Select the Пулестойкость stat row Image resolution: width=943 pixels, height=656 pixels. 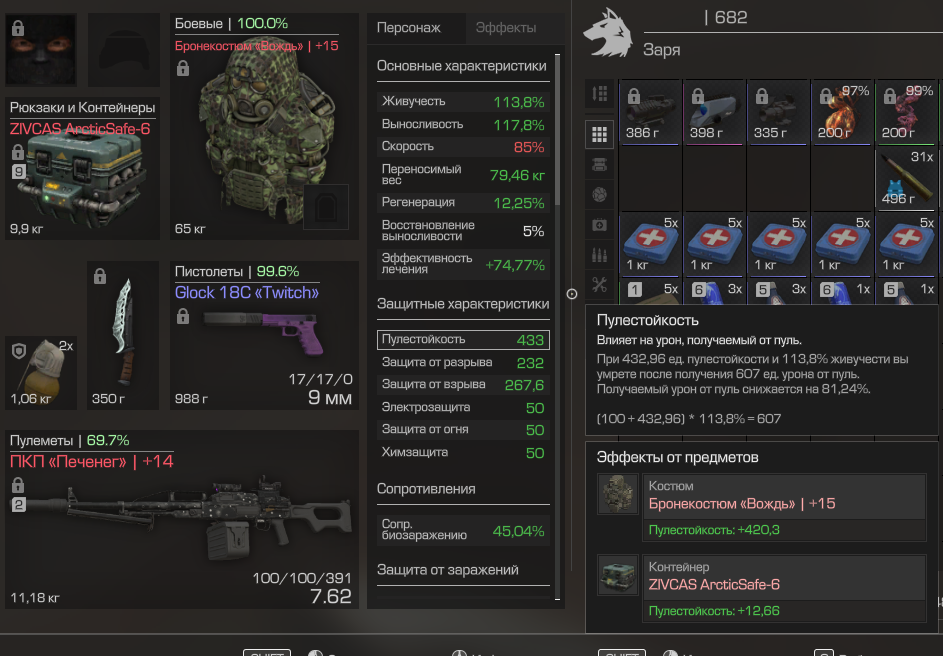click(x=463, y=340)
